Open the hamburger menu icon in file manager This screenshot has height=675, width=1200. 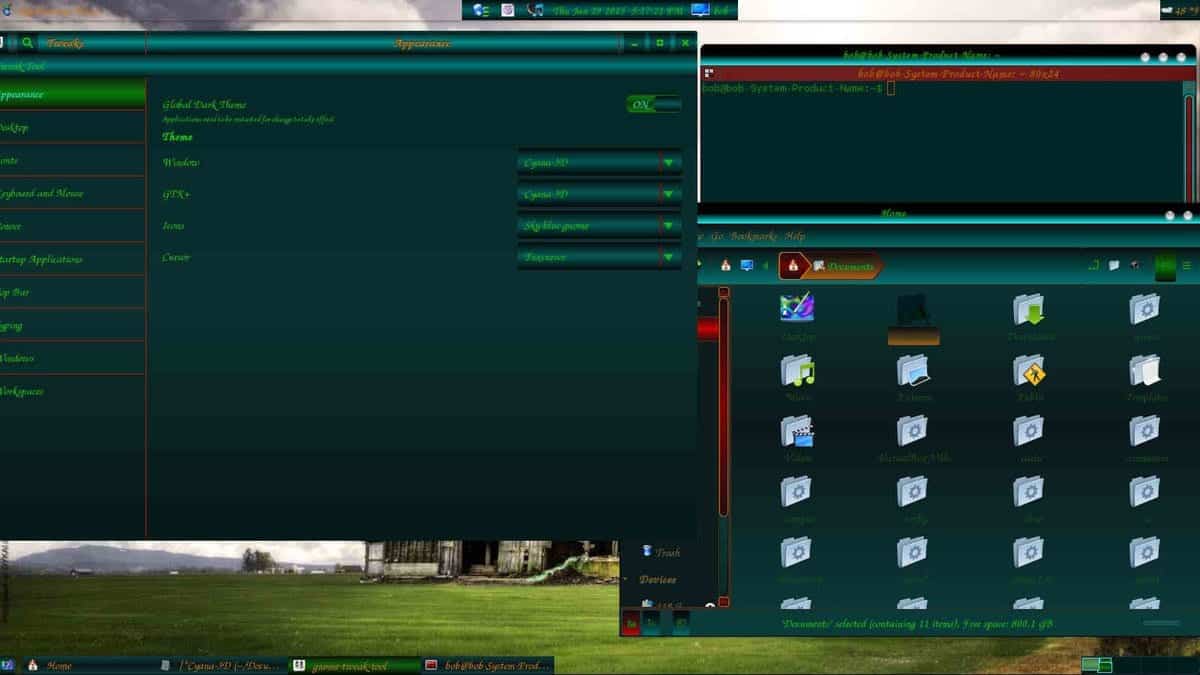pos(1186,266)
